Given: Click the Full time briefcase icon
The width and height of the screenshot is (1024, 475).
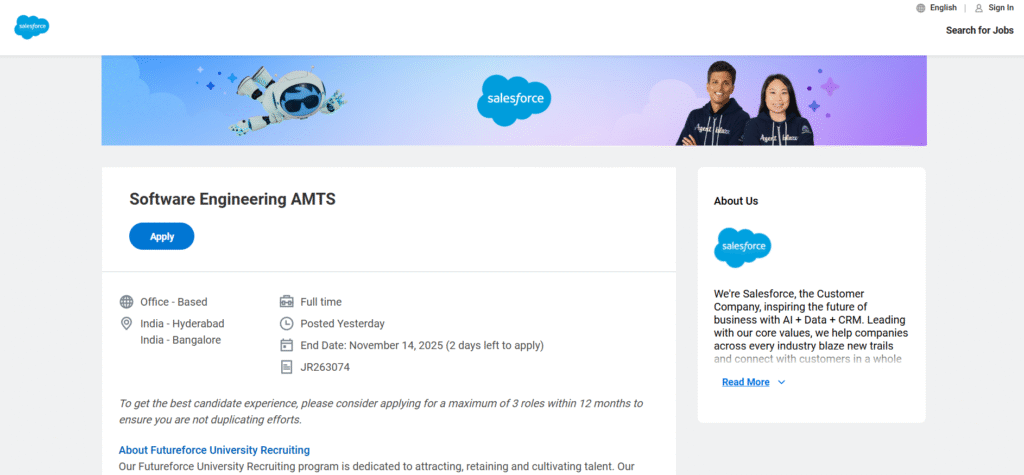Looking at the screenshot, I should (287, 302).
